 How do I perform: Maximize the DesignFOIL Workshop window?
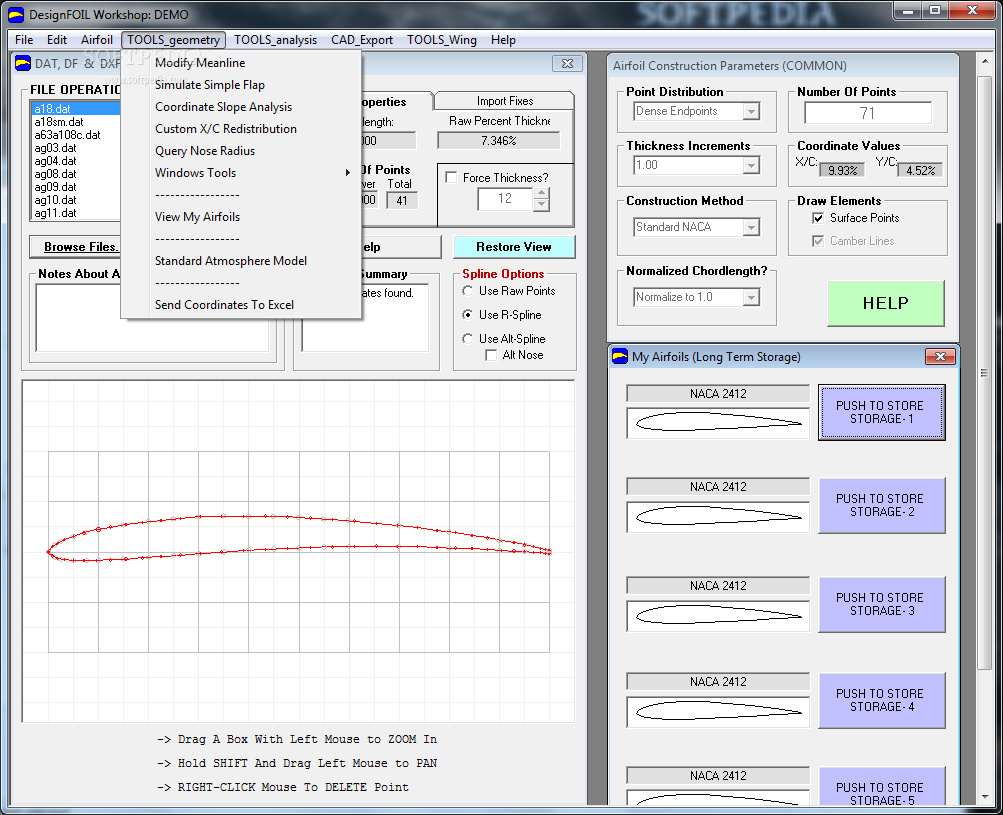point(935,10)
